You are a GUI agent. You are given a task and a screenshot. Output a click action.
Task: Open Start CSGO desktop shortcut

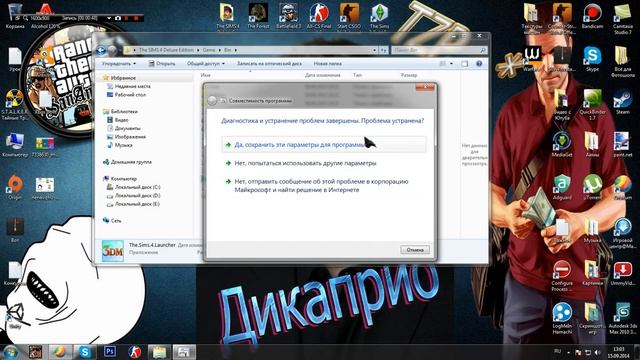click(x=349, y=17)
